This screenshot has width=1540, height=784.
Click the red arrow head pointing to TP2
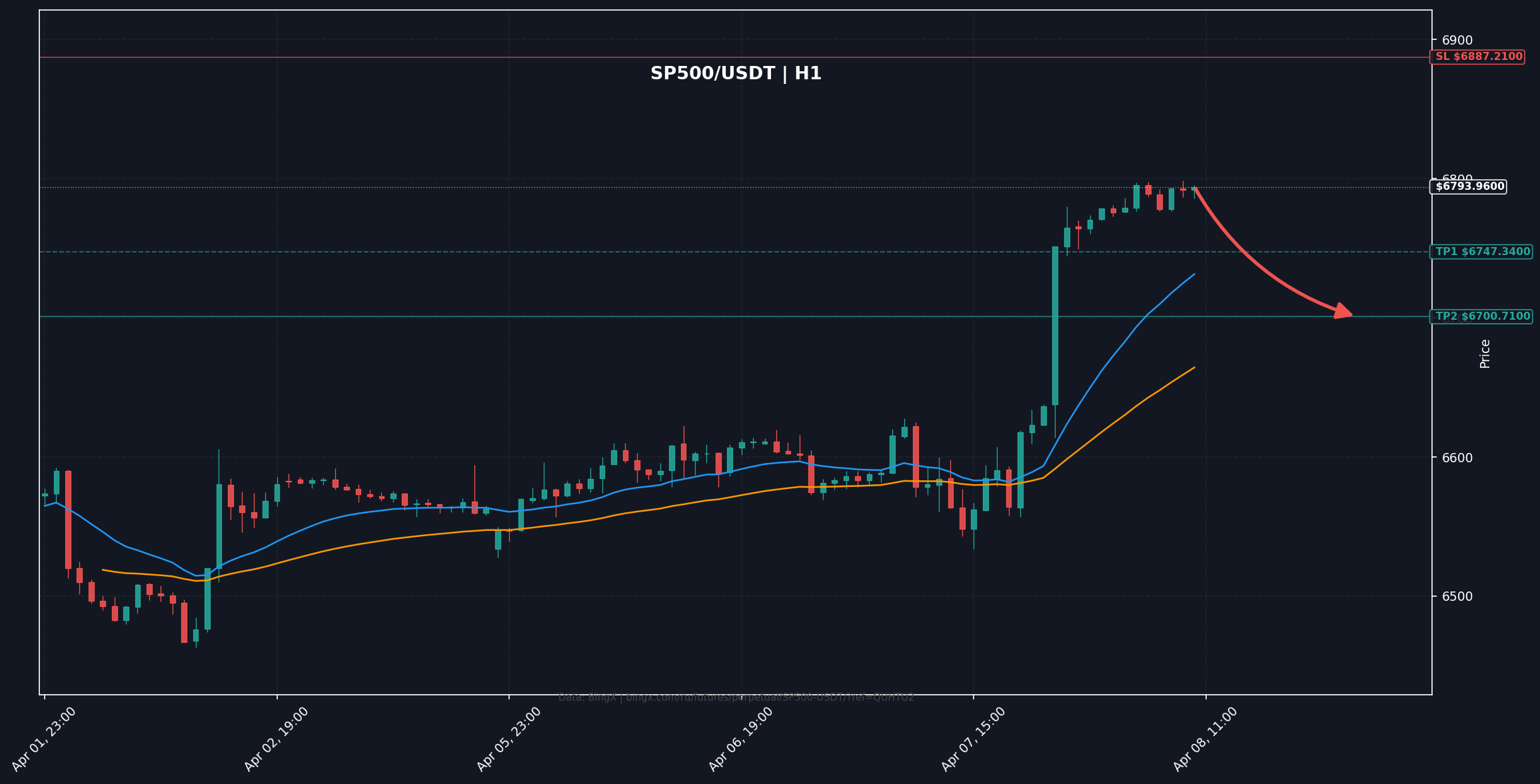point(1345,312)
